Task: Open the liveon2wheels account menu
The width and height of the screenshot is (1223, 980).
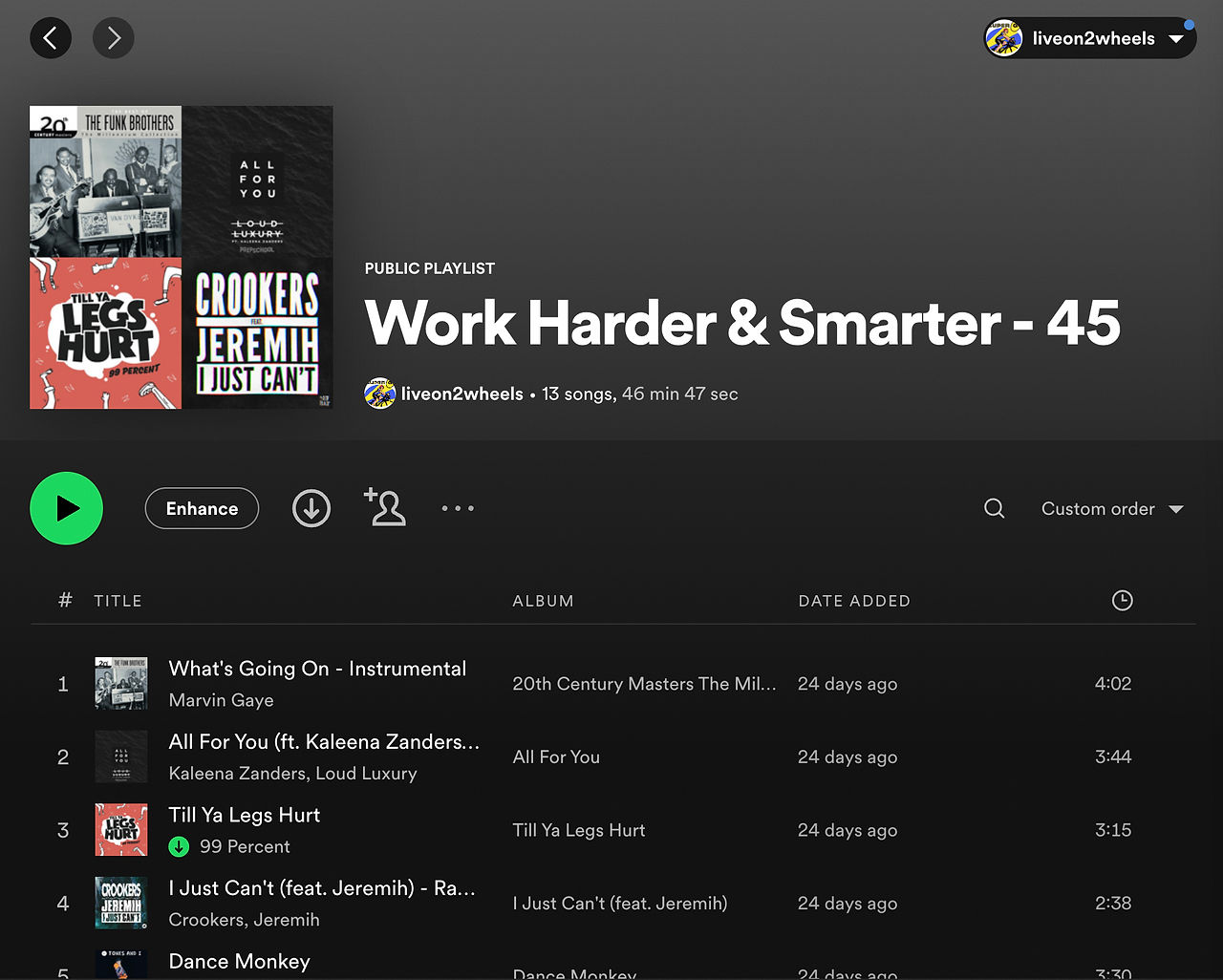Action: coord(1090,38)
